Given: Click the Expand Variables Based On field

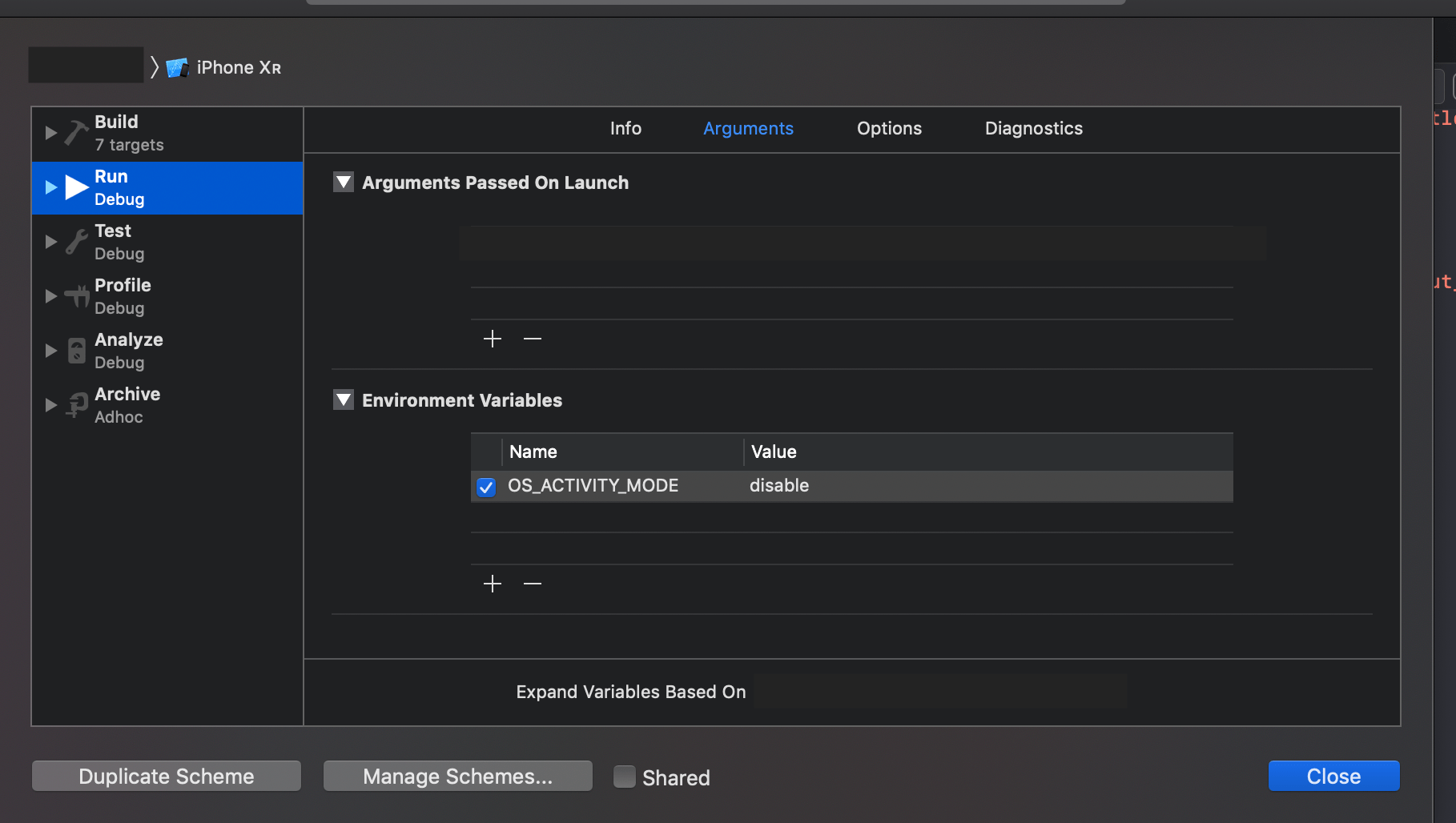Looking at the screenshot, I should 939,691.
